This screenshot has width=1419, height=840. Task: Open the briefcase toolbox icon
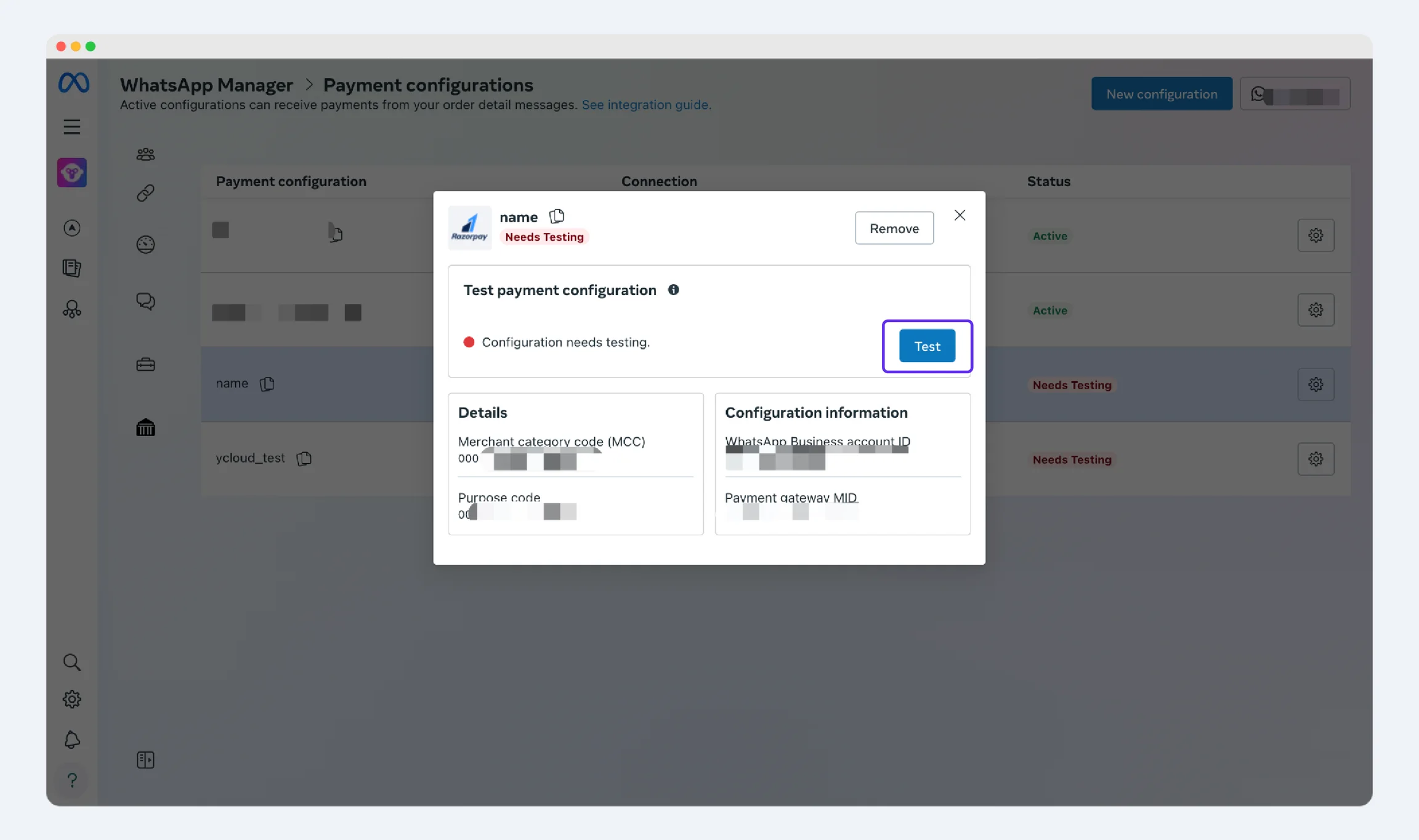click(x=145, y=365)
